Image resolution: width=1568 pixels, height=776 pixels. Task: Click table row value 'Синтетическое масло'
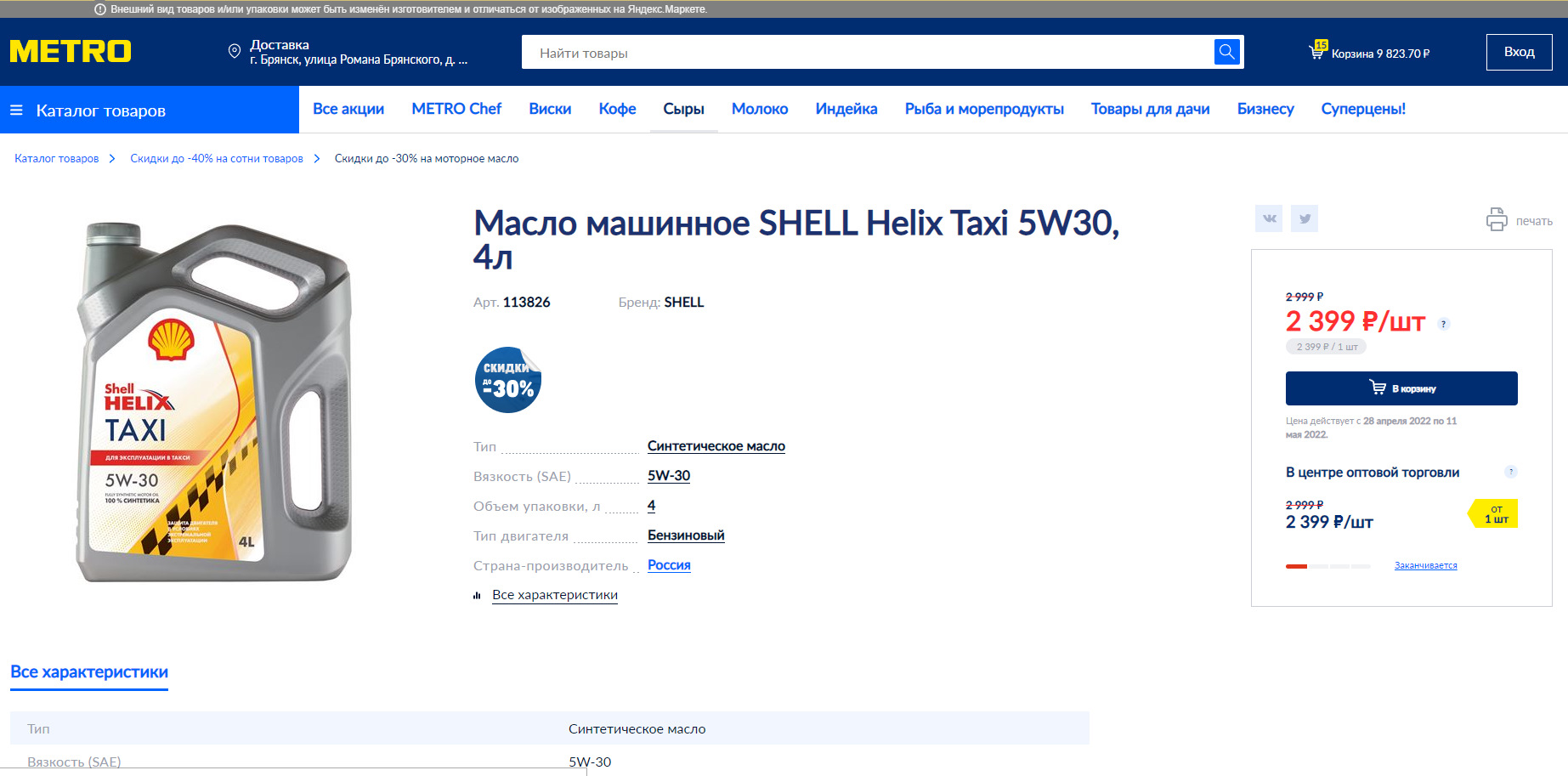point(637,729)
